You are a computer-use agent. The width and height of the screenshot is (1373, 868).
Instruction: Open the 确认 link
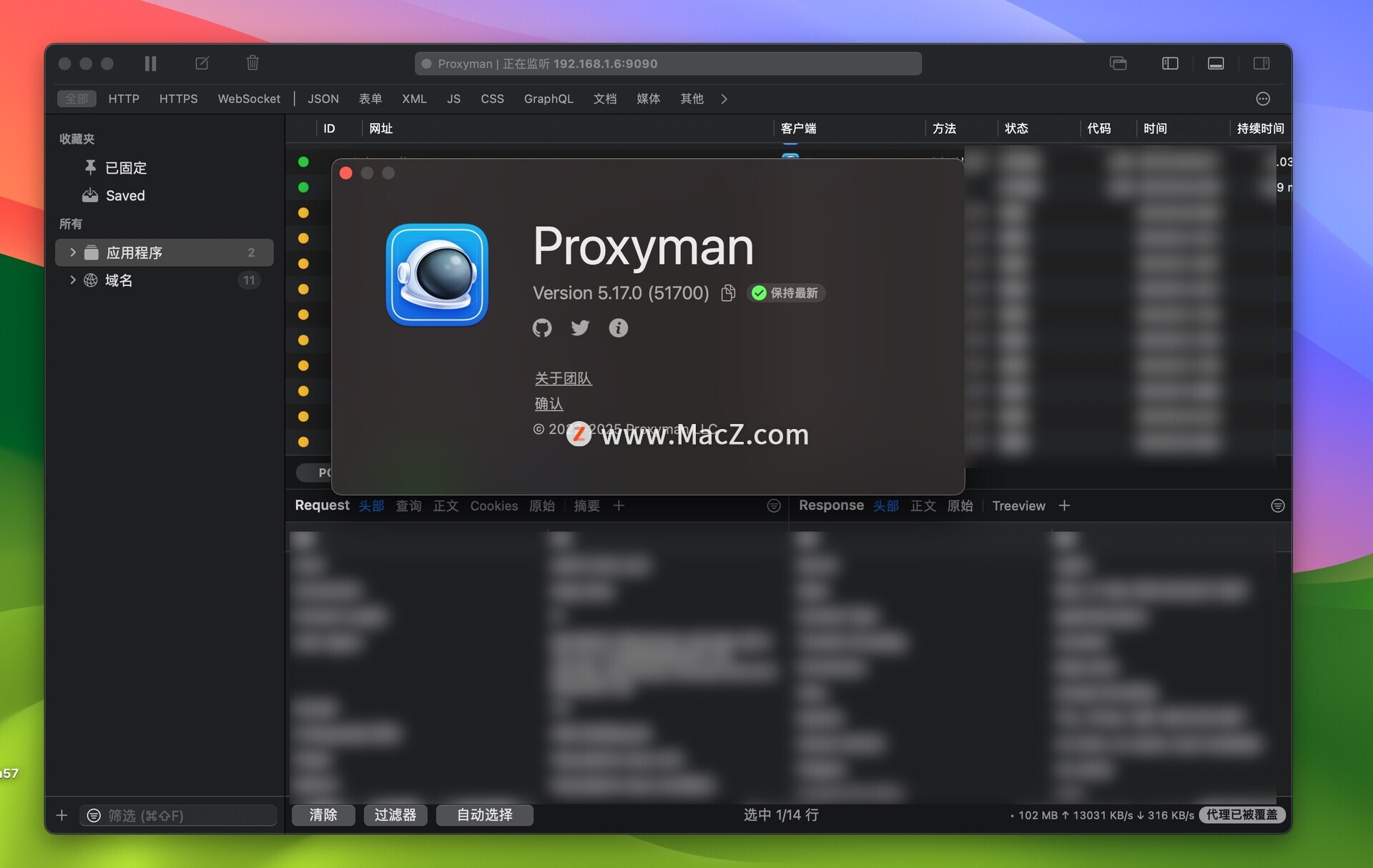coord(548,404)
